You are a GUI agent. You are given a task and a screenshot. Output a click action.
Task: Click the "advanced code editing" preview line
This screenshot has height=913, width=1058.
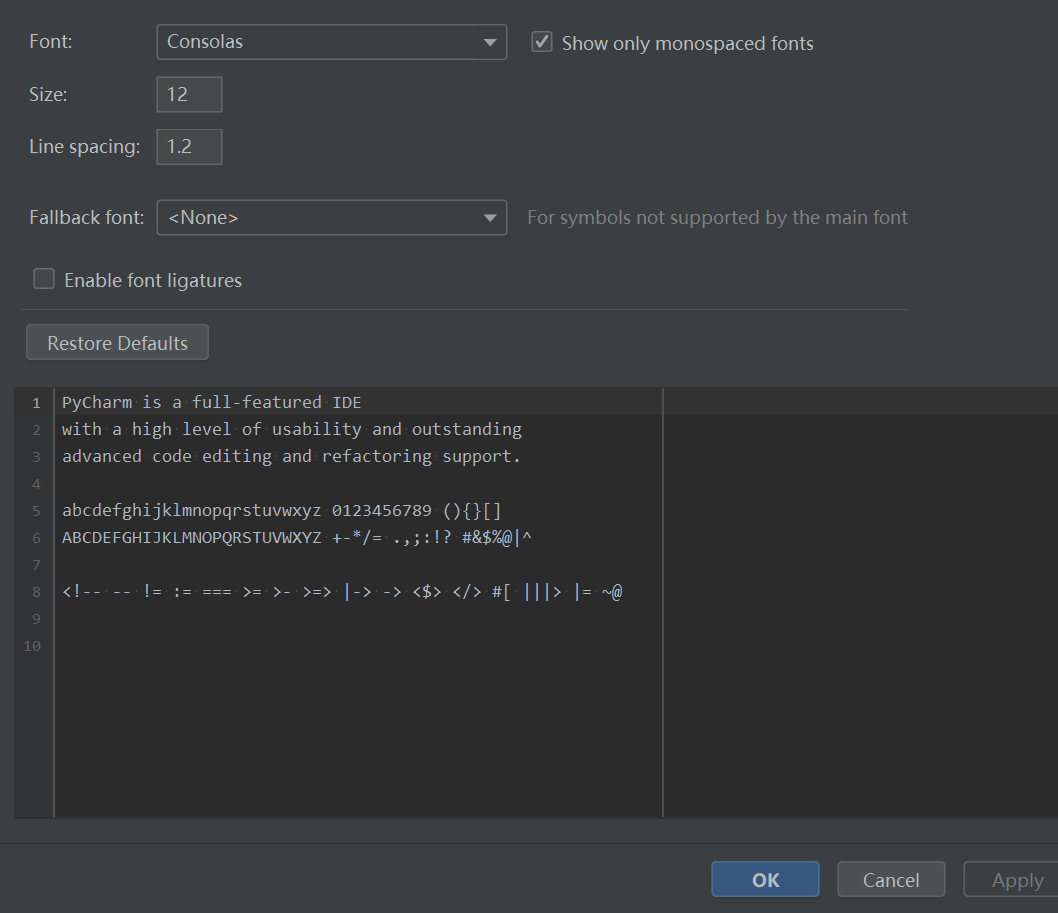pos(291,457)
